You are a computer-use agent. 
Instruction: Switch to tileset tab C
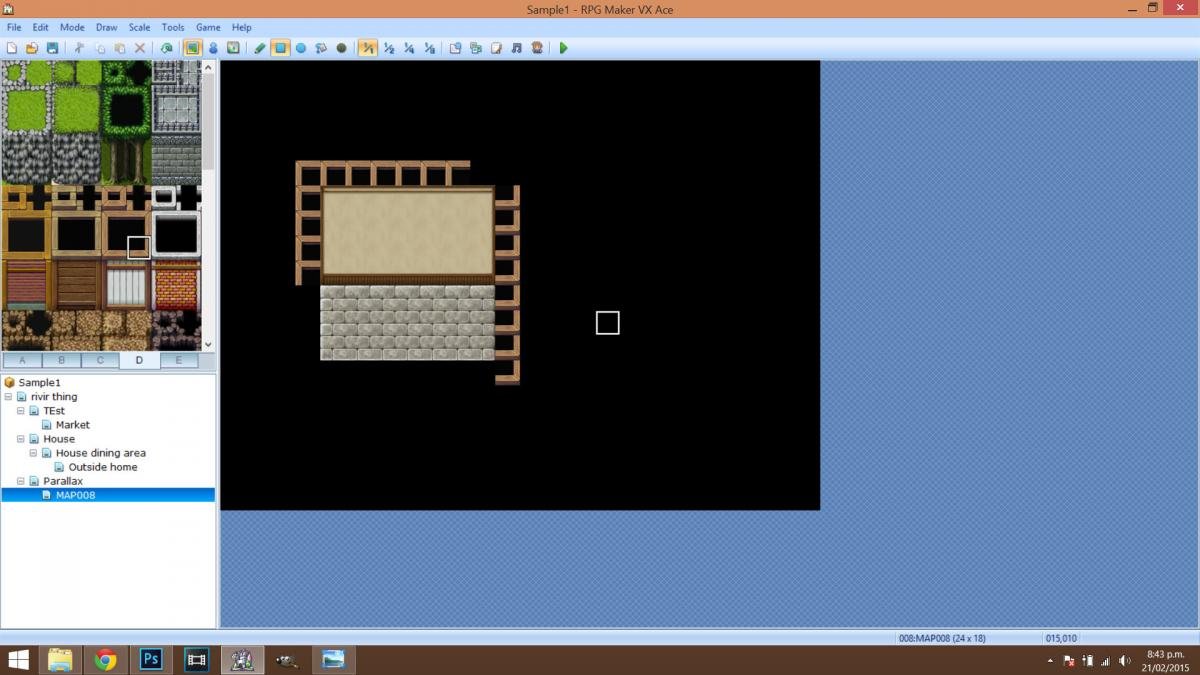[100, 360]
